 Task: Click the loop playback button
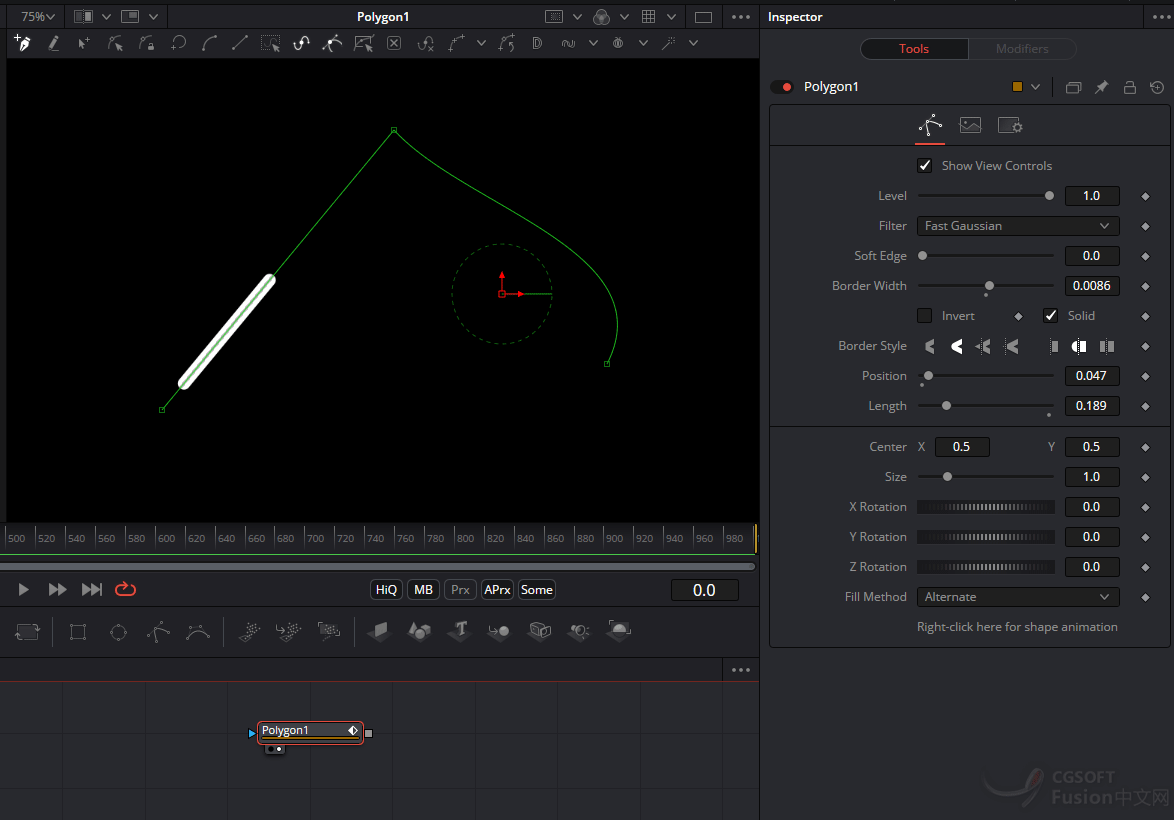[125, 590]
